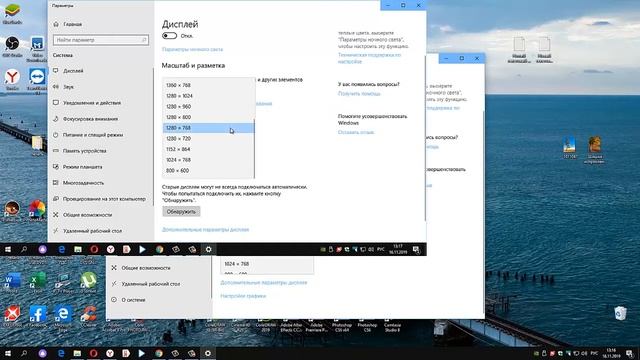
Task: Click the Настройки графики link
Action: (x=243, y=296)
